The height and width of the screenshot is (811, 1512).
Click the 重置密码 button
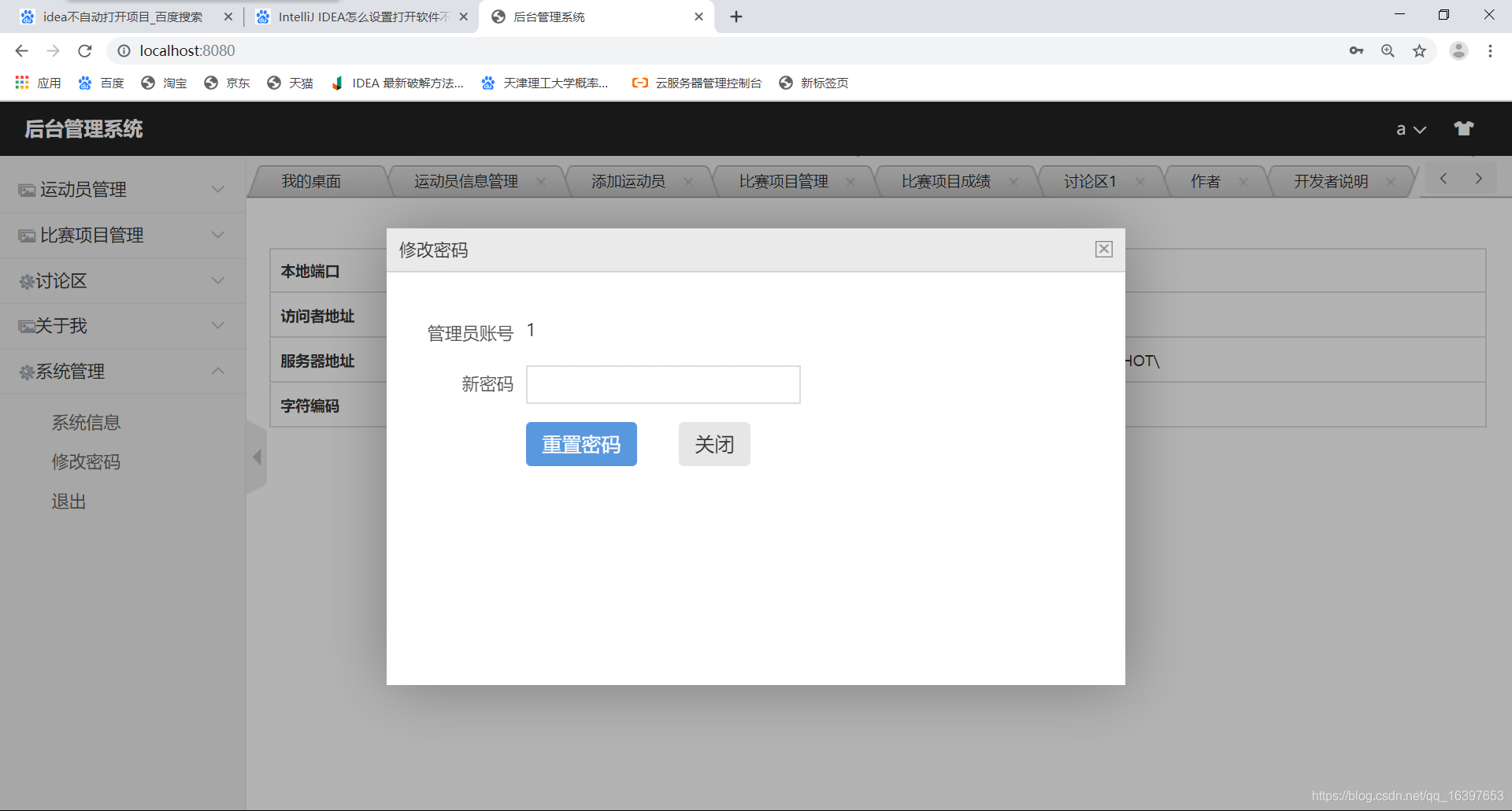point(581,444)
